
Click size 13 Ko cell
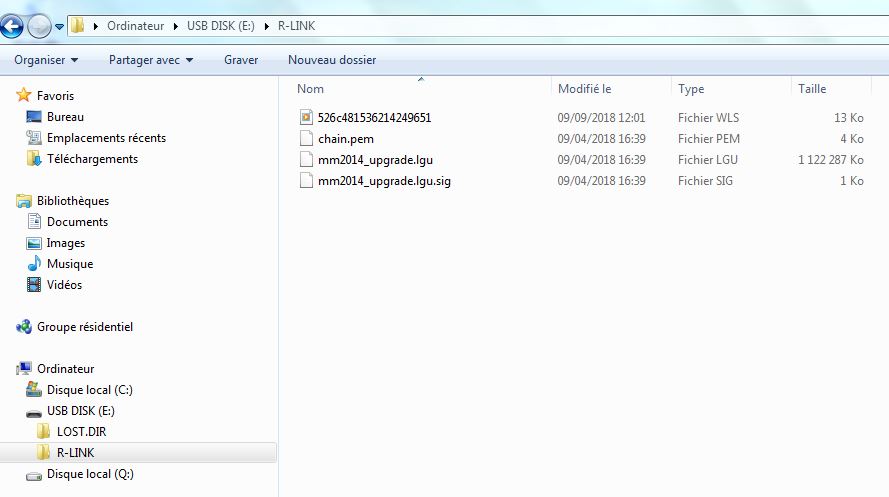[848, 118]
